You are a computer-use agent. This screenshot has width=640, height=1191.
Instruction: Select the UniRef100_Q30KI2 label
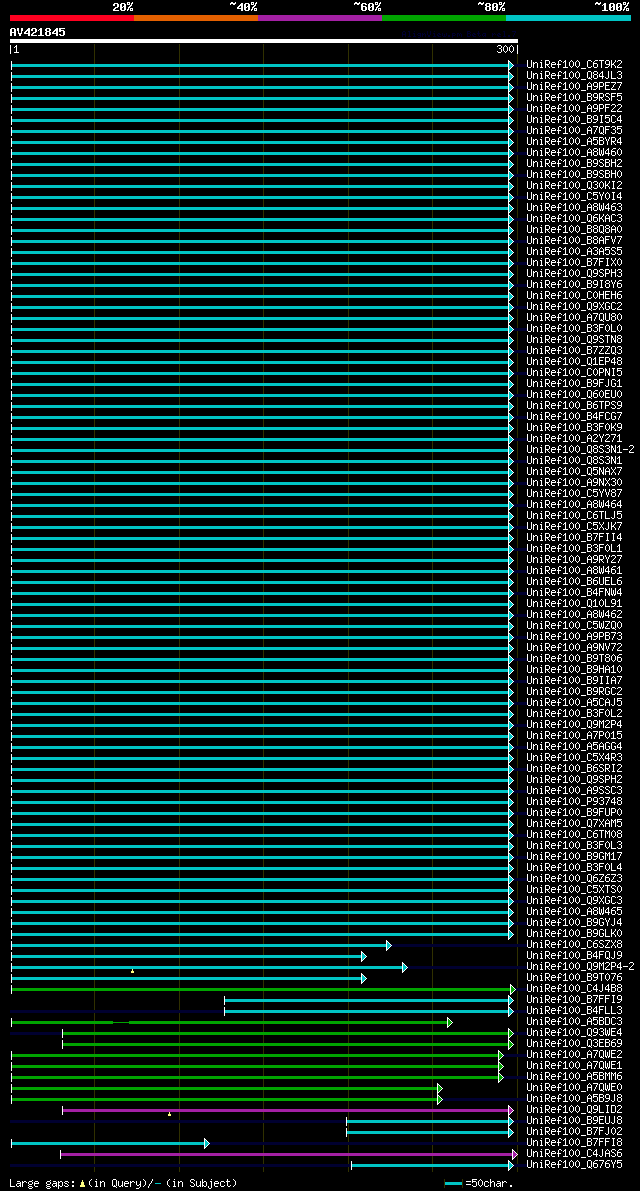point(574,185)
